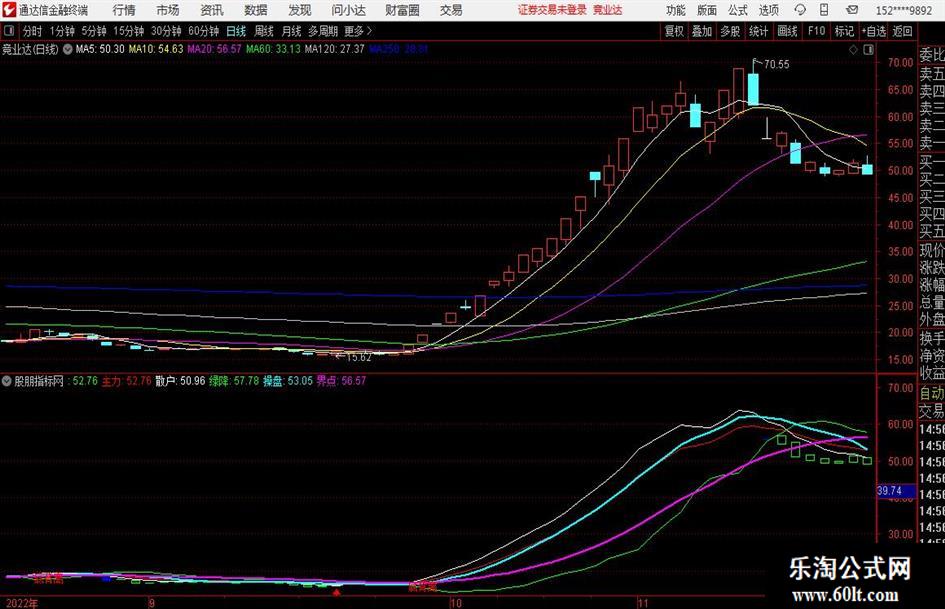
Task: Click the MA10: 54.63 label
Action: tap(155, 49)
